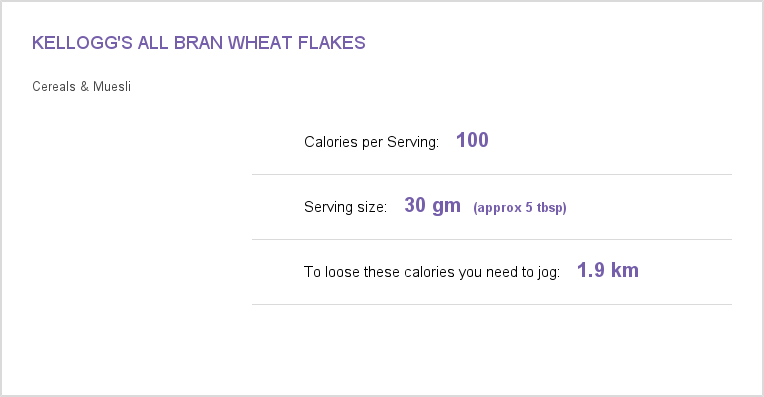Click the word BRAN in the heading
The image size is (764, 397).
198,43
